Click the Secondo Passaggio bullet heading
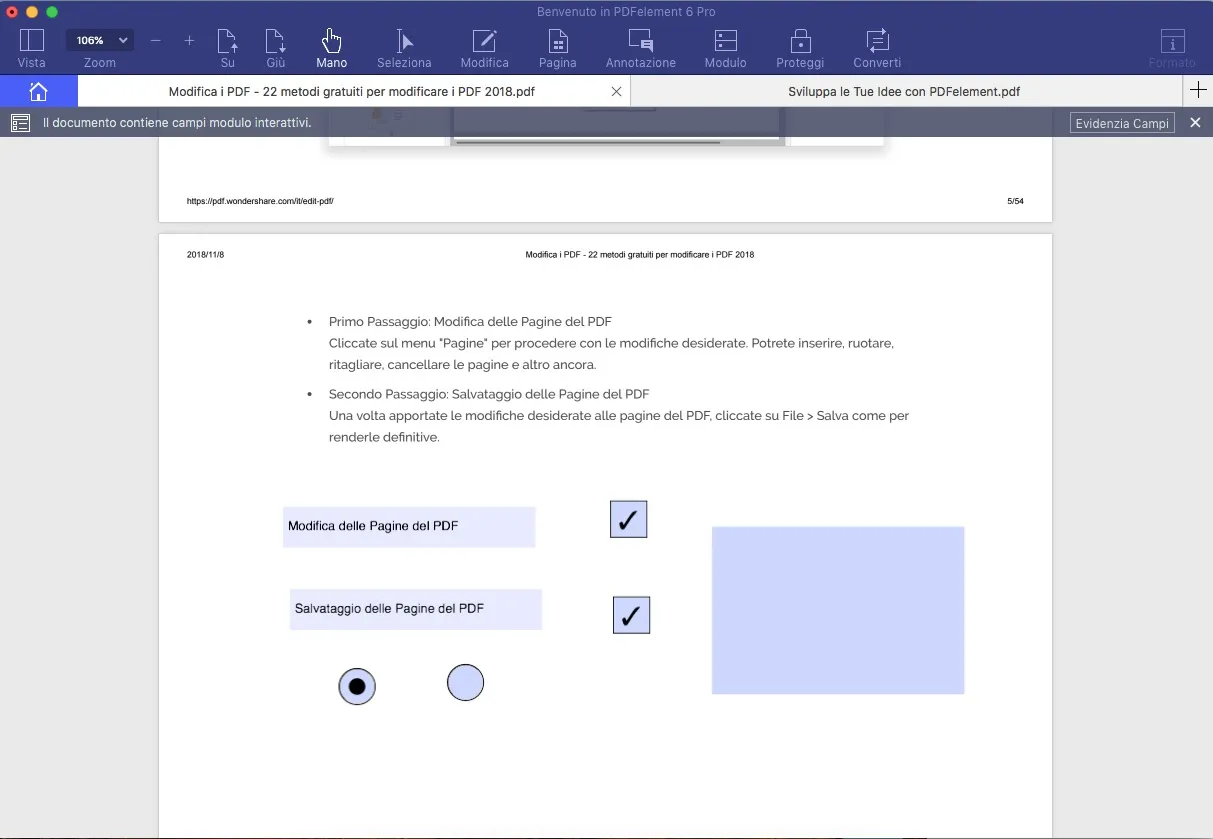This screenshot has height=839, width=1213. point(489,394)
